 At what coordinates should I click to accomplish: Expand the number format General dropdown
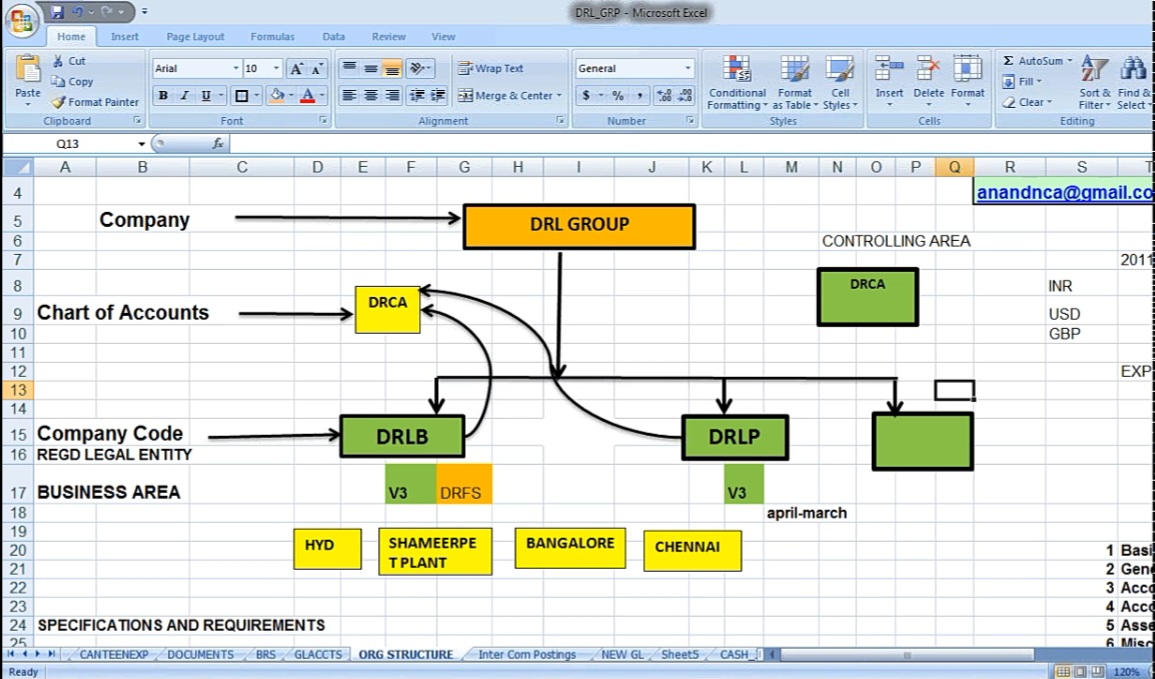[688, 68]
